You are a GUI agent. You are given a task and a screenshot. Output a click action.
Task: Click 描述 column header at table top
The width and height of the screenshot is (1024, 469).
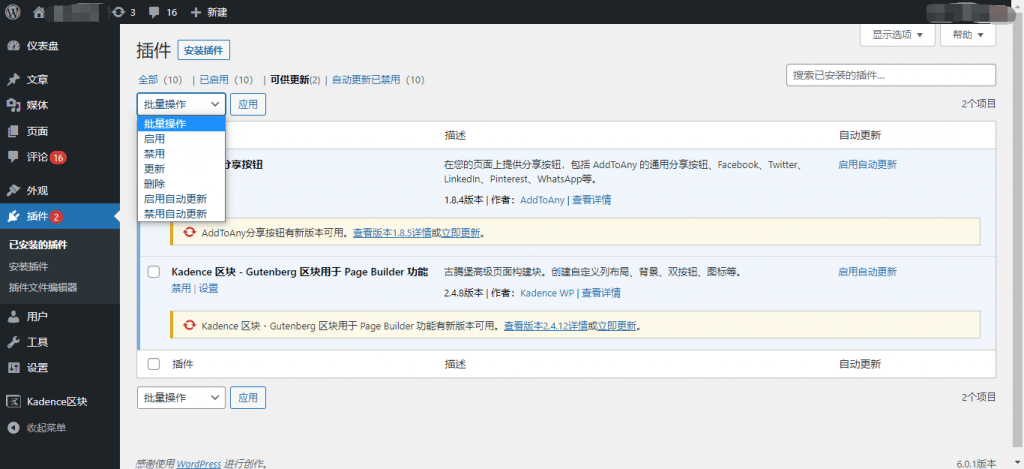click(455, 135)
